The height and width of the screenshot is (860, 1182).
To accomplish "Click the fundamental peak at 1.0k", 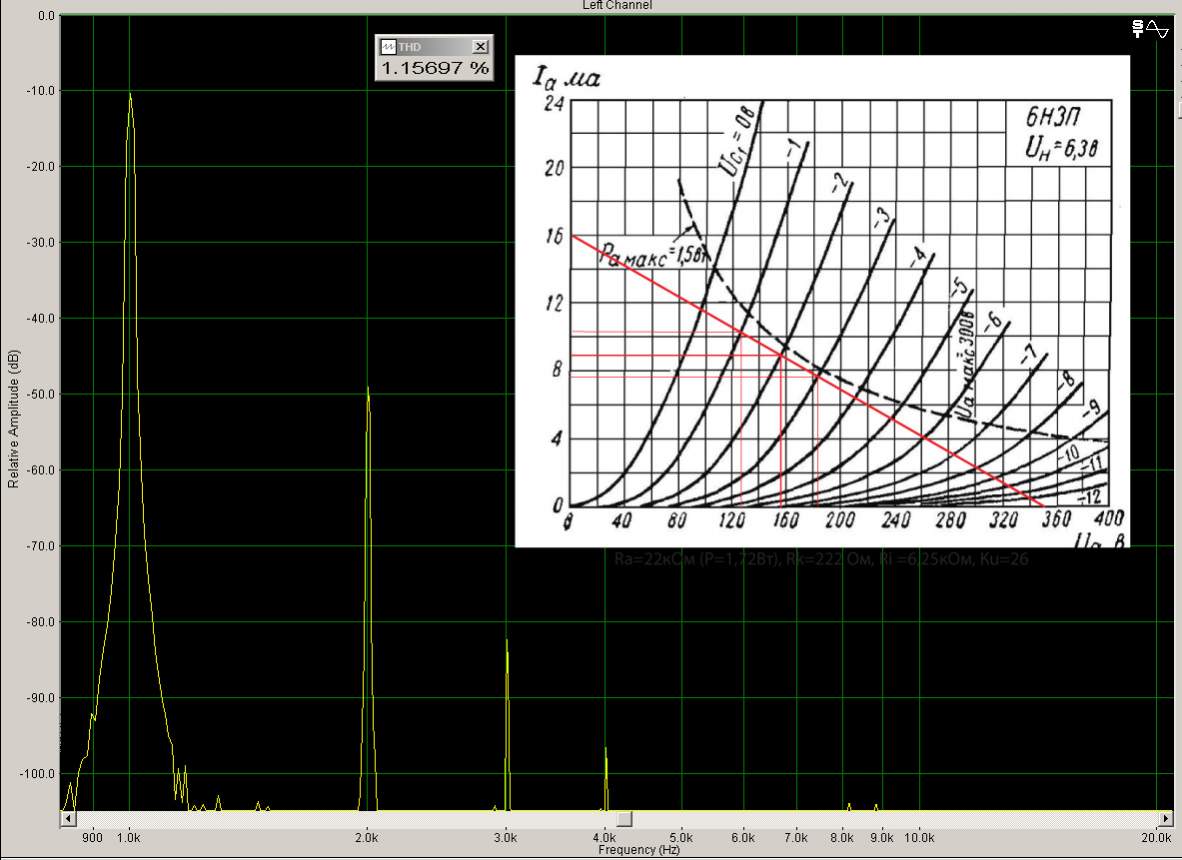I will coord(130,96).
